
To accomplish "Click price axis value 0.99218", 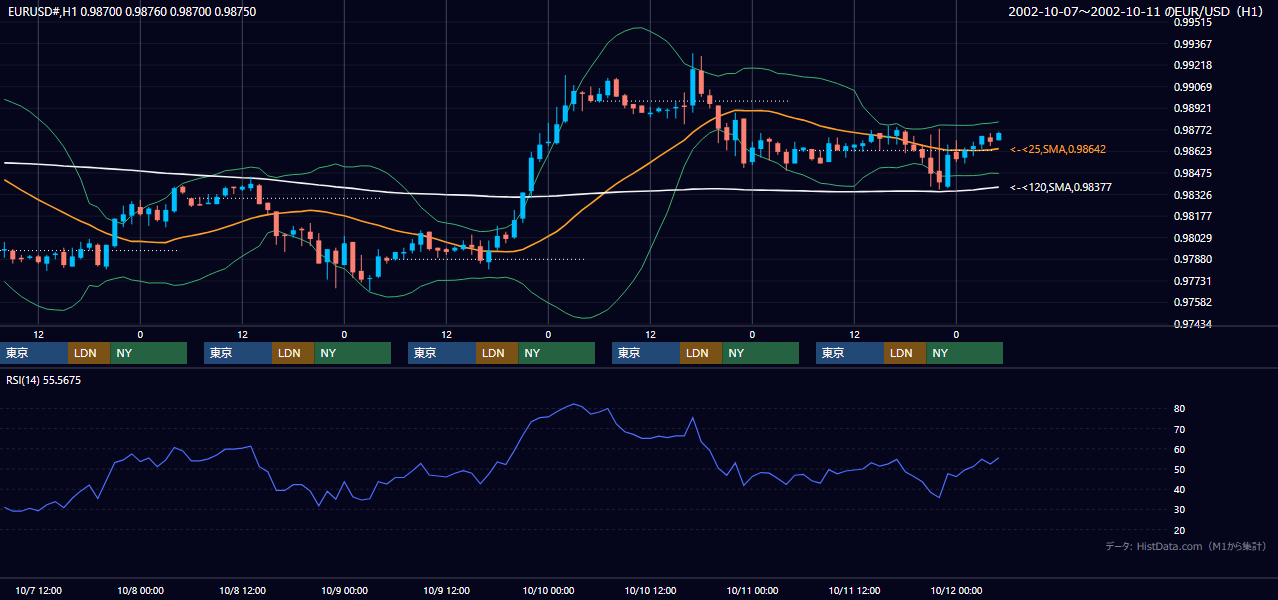I will click(1193, 65).
